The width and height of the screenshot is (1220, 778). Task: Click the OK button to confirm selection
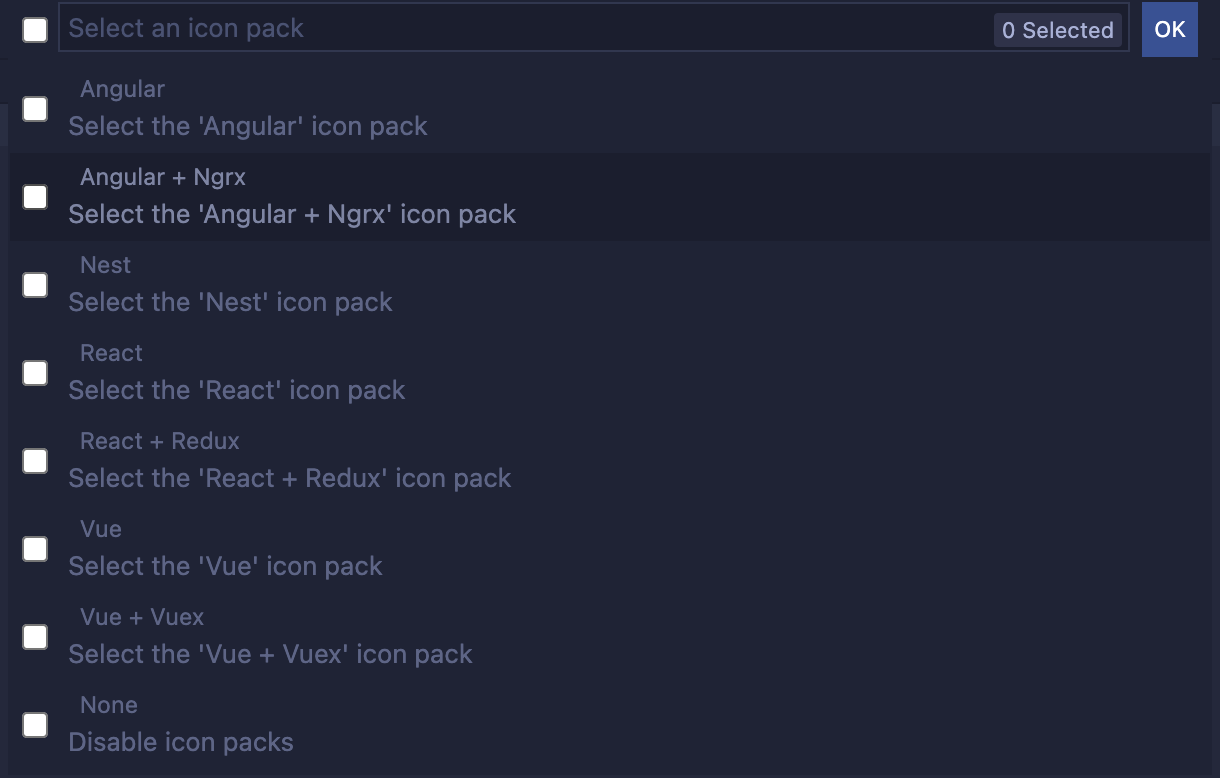pos(1169,29)
